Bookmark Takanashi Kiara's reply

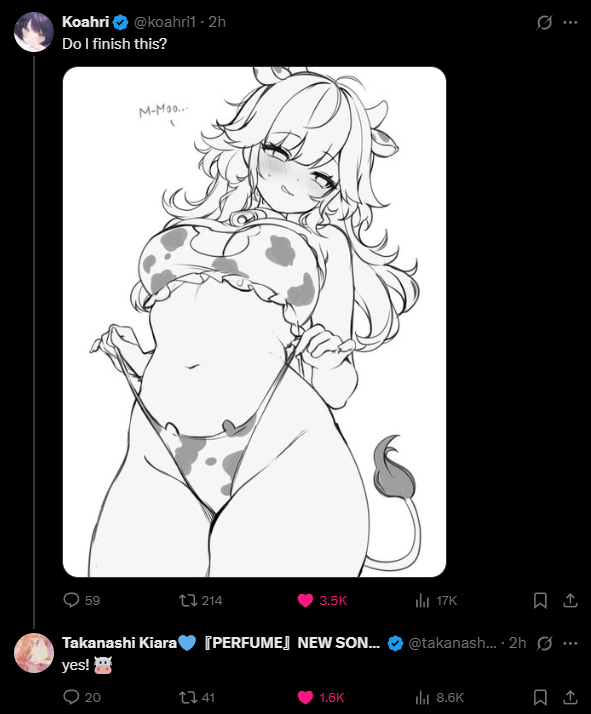tap(540, 697)
